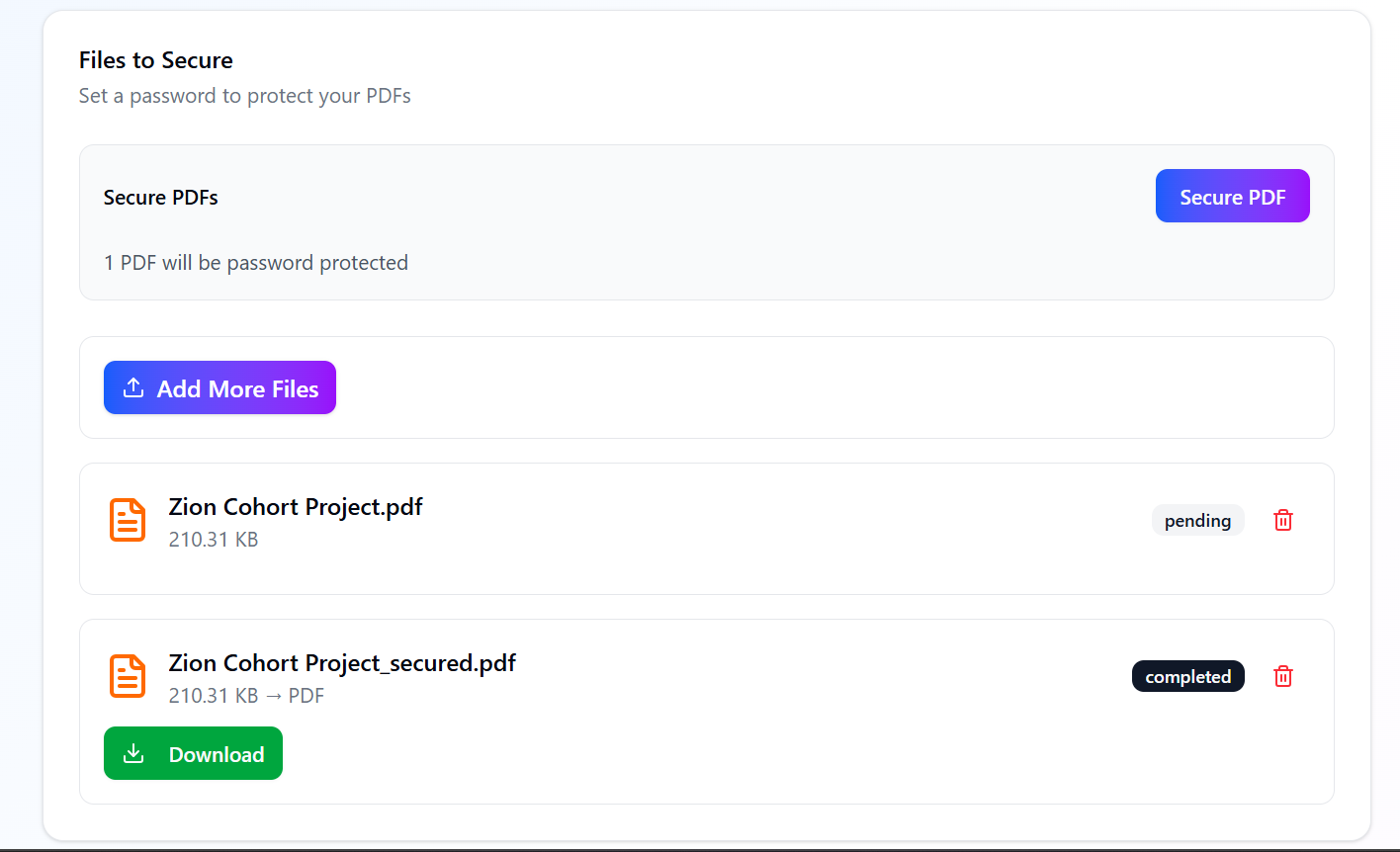
Task: Click orange document icon of pending PDF
Action: coord(128,520)
